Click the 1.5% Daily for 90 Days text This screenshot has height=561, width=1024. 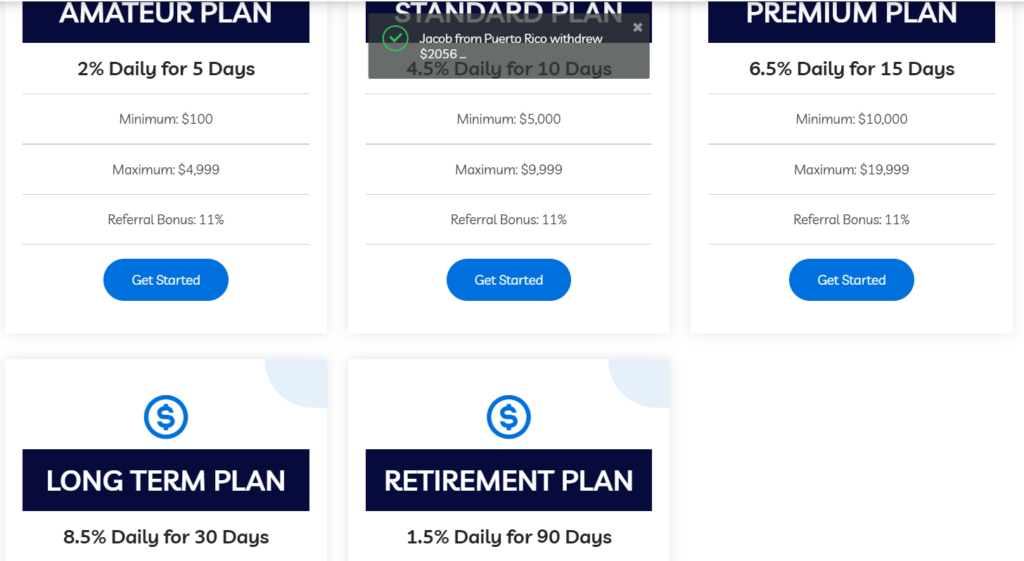pyautogui.click(x=508, y=537)
